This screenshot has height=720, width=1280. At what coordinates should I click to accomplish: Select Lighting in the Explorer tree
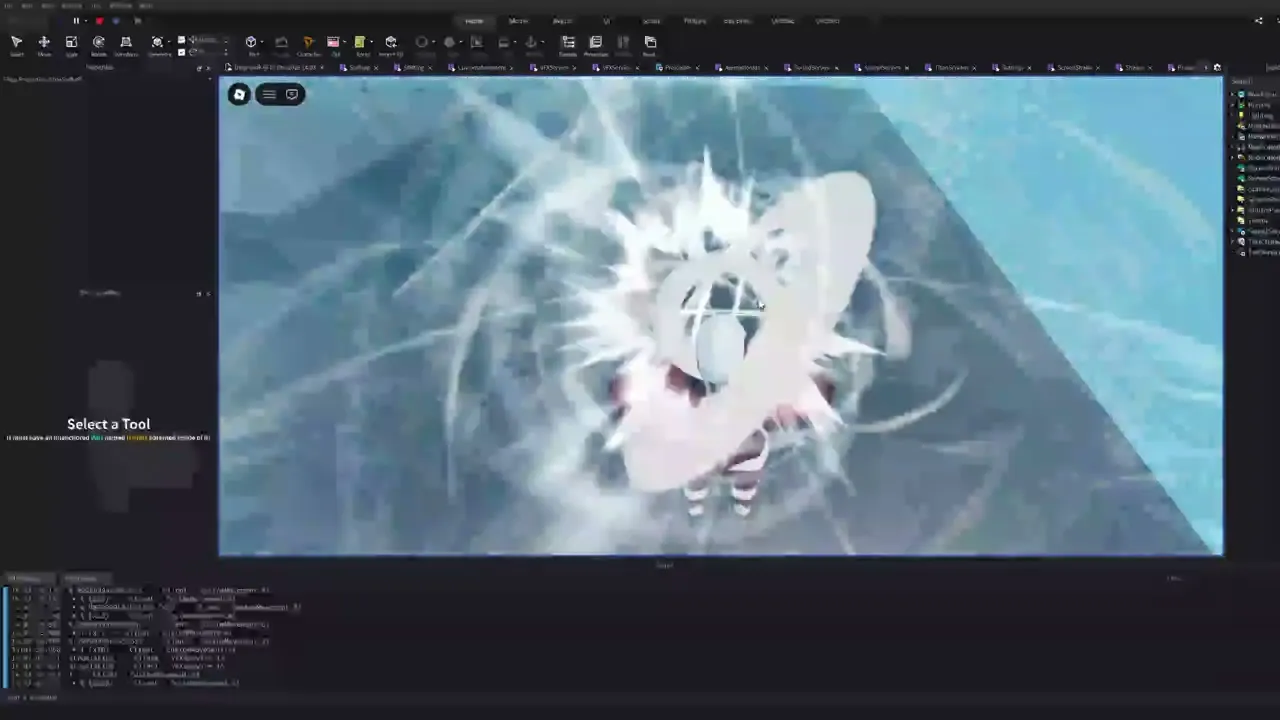click(x=1262, y=116)
